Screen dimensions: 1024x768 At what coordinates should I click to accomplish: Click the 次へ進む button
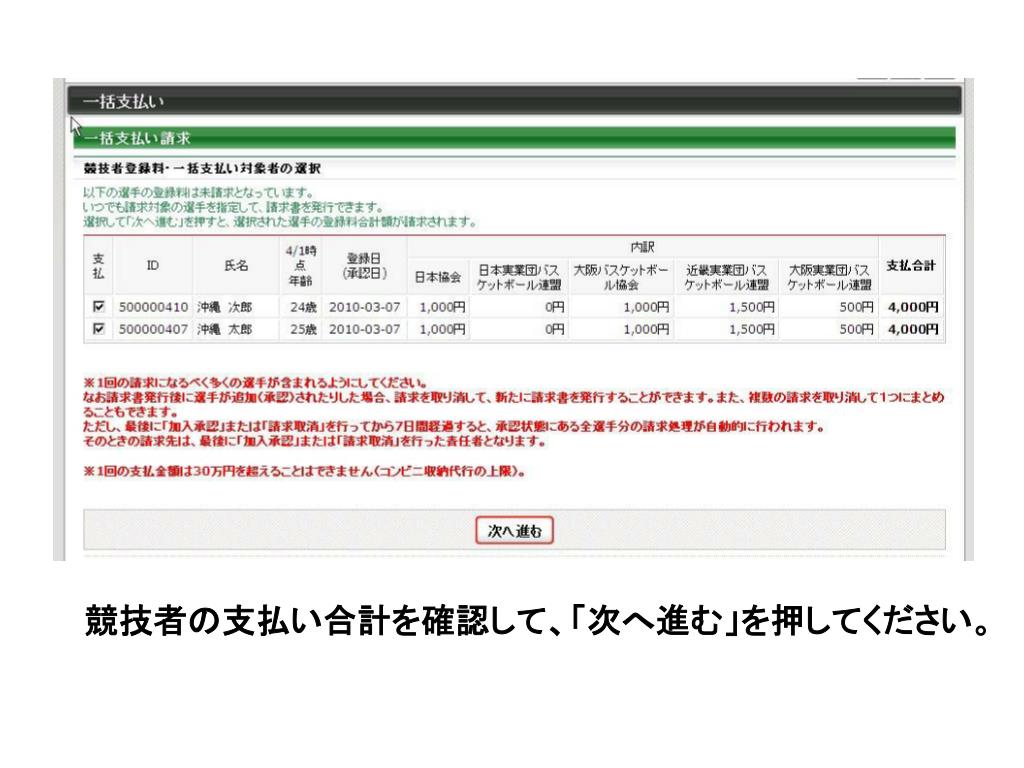514,530
